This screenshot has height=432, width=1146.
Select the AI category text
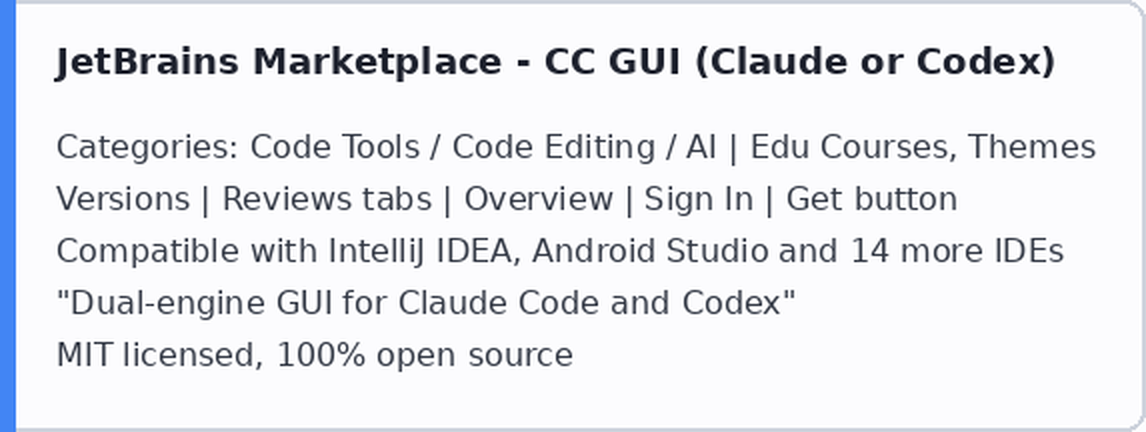click(701, 148)
